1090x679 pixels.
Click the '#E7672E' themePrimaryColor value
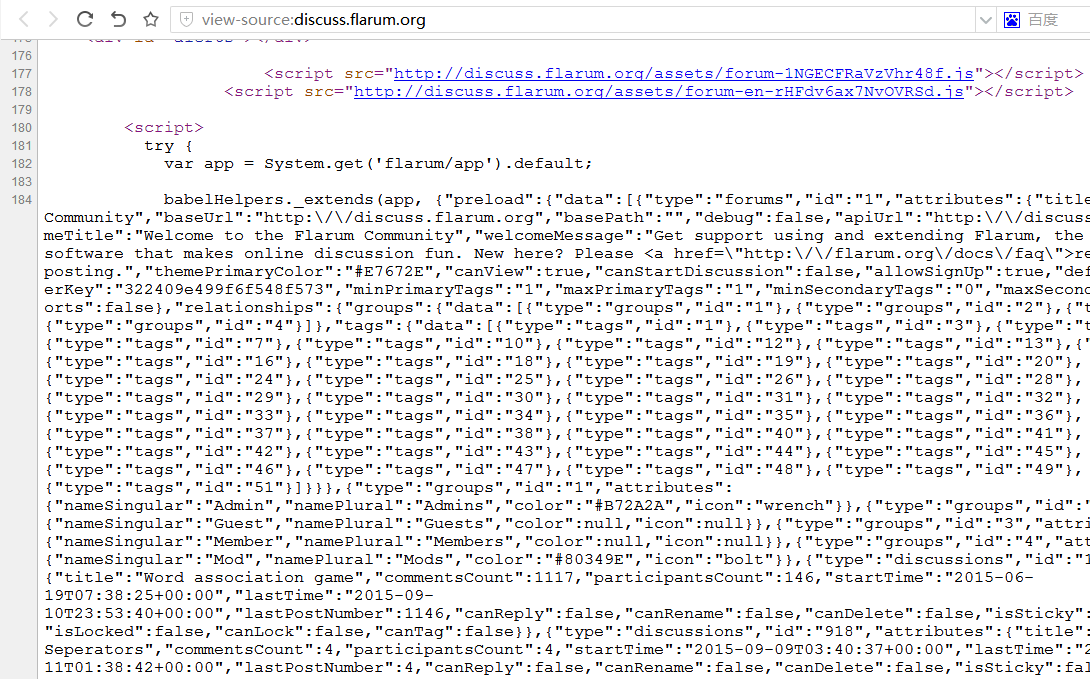point(389,272)
